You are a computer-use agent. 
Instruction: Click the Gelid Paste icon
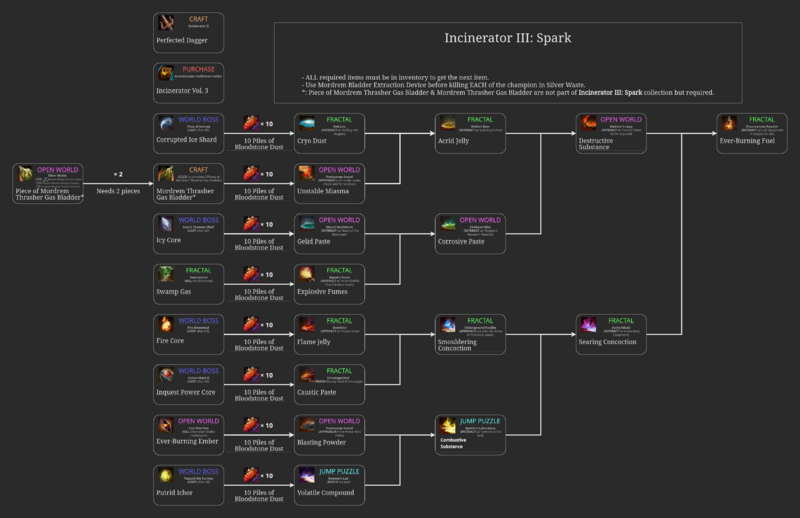(307, 224)
